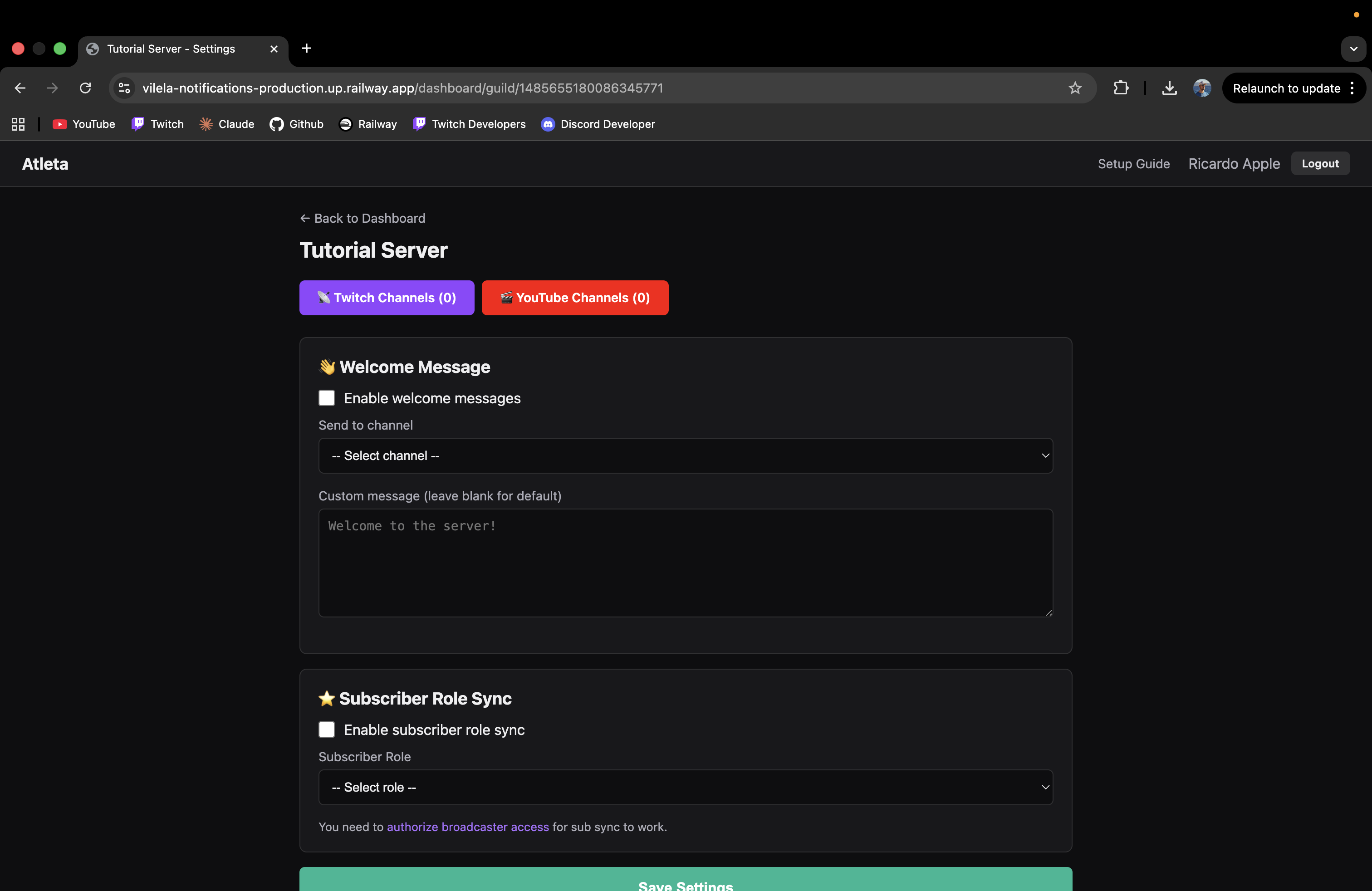Switch to the Tutorial Server Settings tab
Viewport: 1372px width, 891px height.
tap(171, 49)
